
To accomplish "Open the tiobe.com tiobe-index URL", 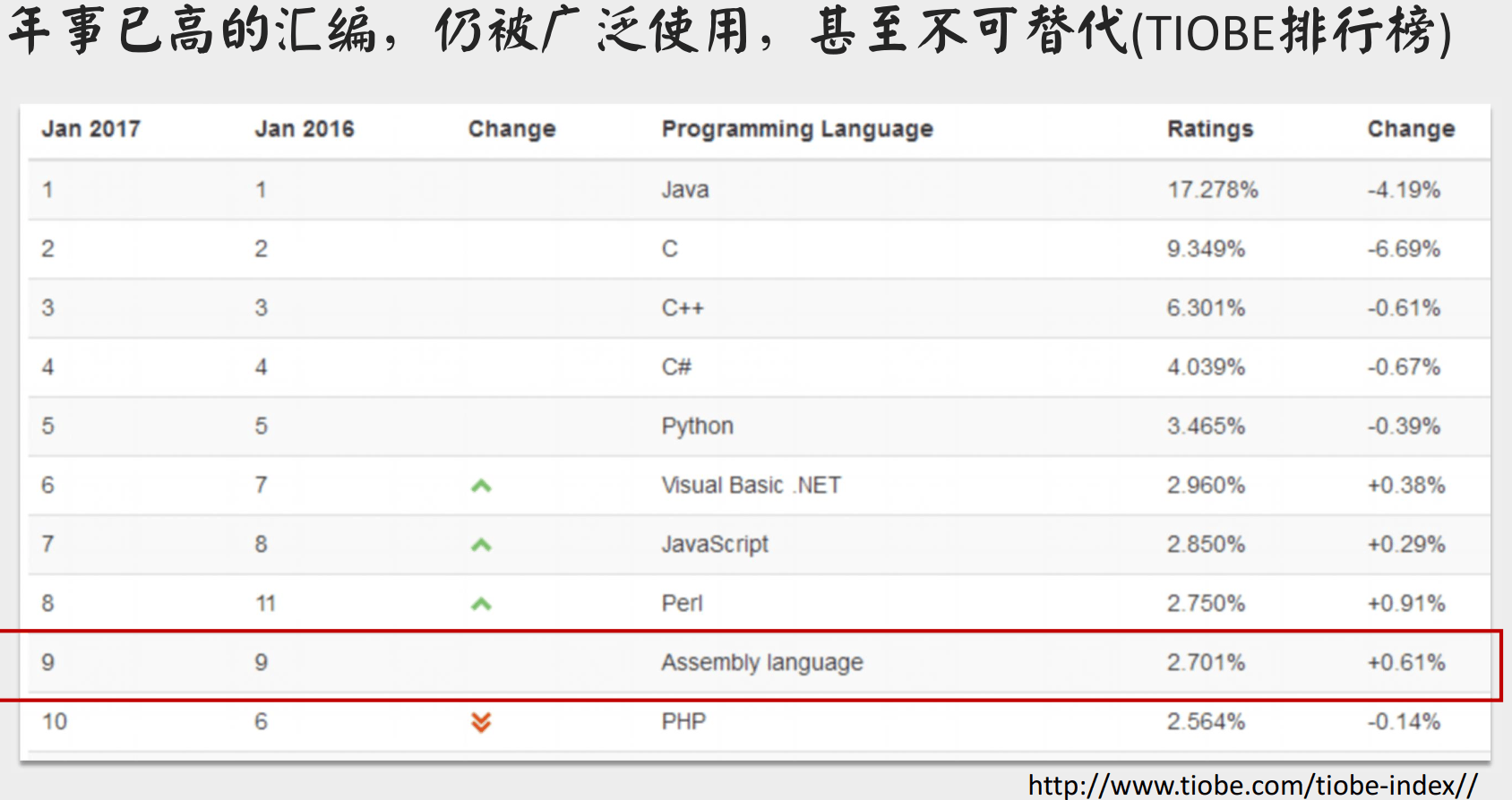I will 1252,785.
